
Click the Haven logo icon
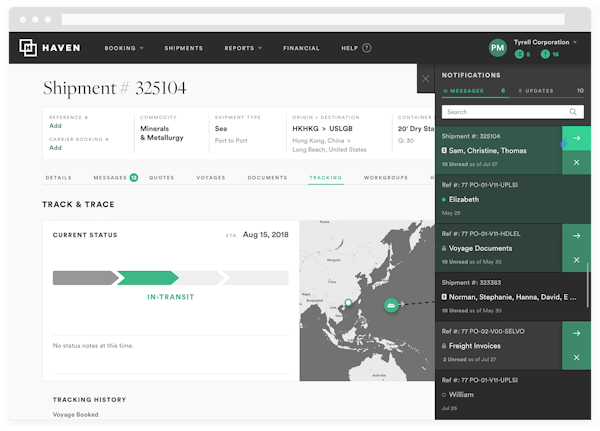click(28, 48)
